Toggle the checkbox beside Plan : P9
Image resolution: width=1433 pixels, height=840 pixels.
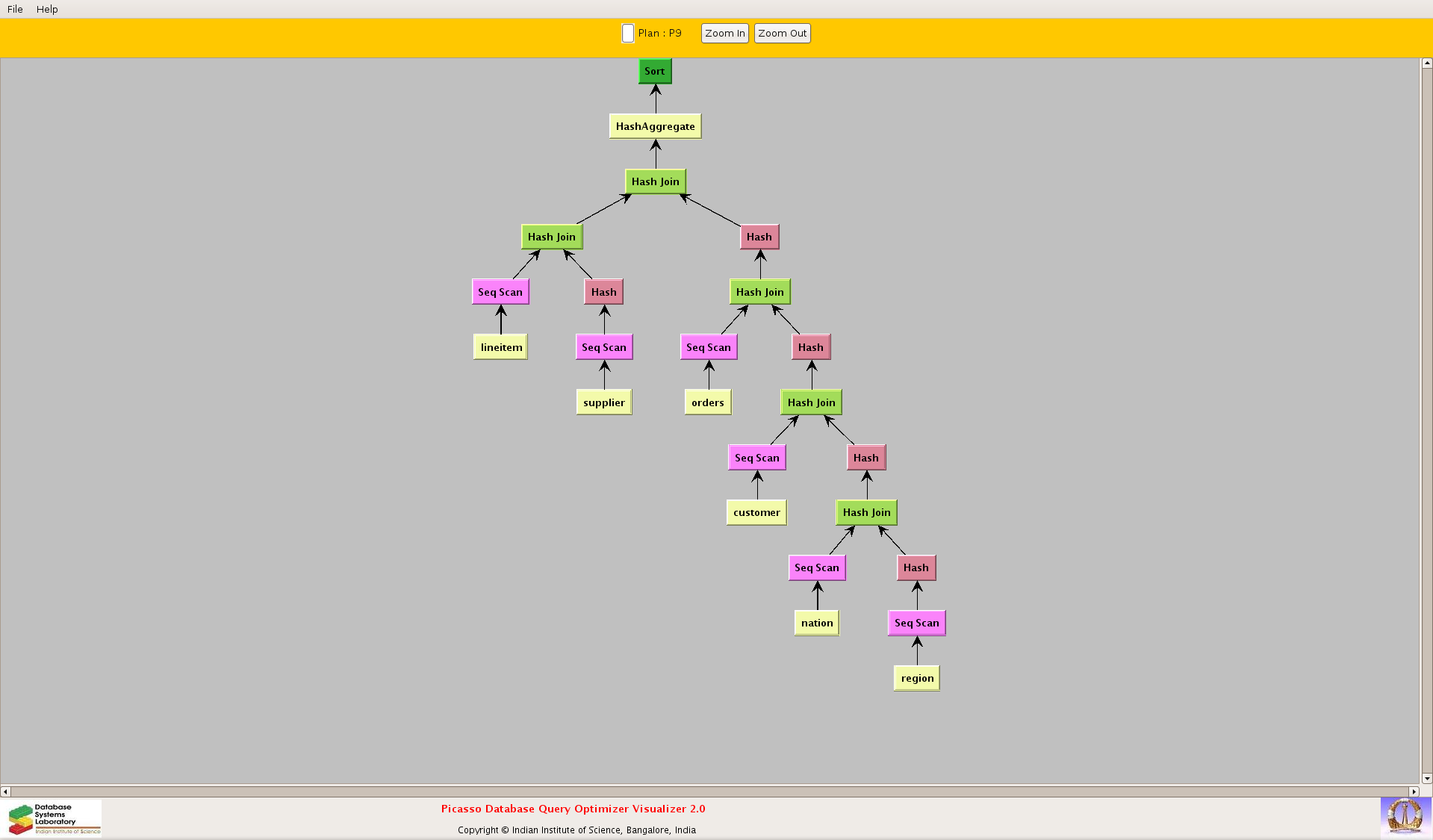tap(628, 34)
